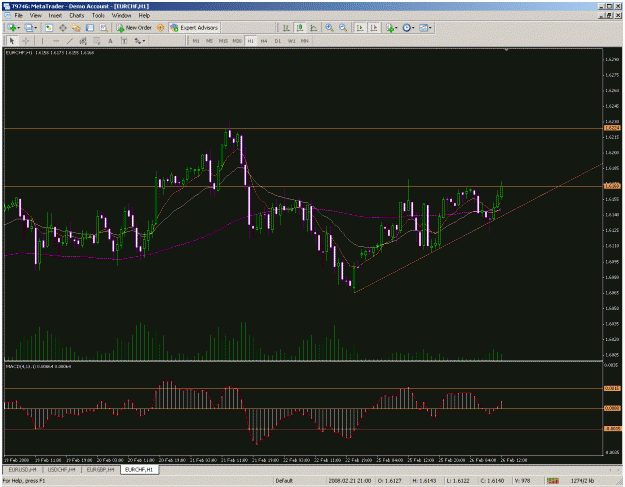625x487 pixels.
Task: Set timeframe to D1
Action: 278,41
